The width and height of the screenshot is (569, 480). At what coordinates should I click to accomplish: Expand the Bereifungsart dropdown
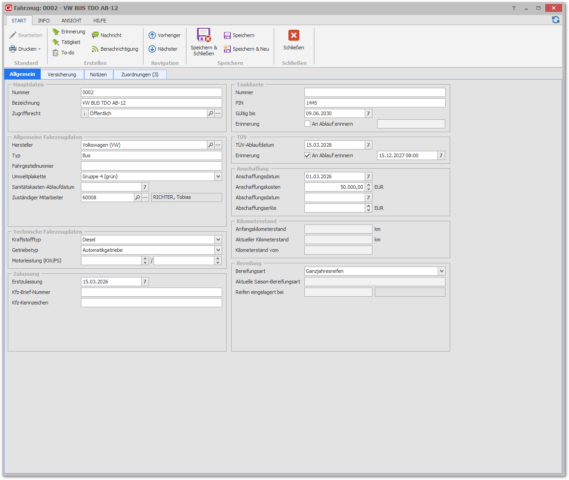click(x=442, y=271)
